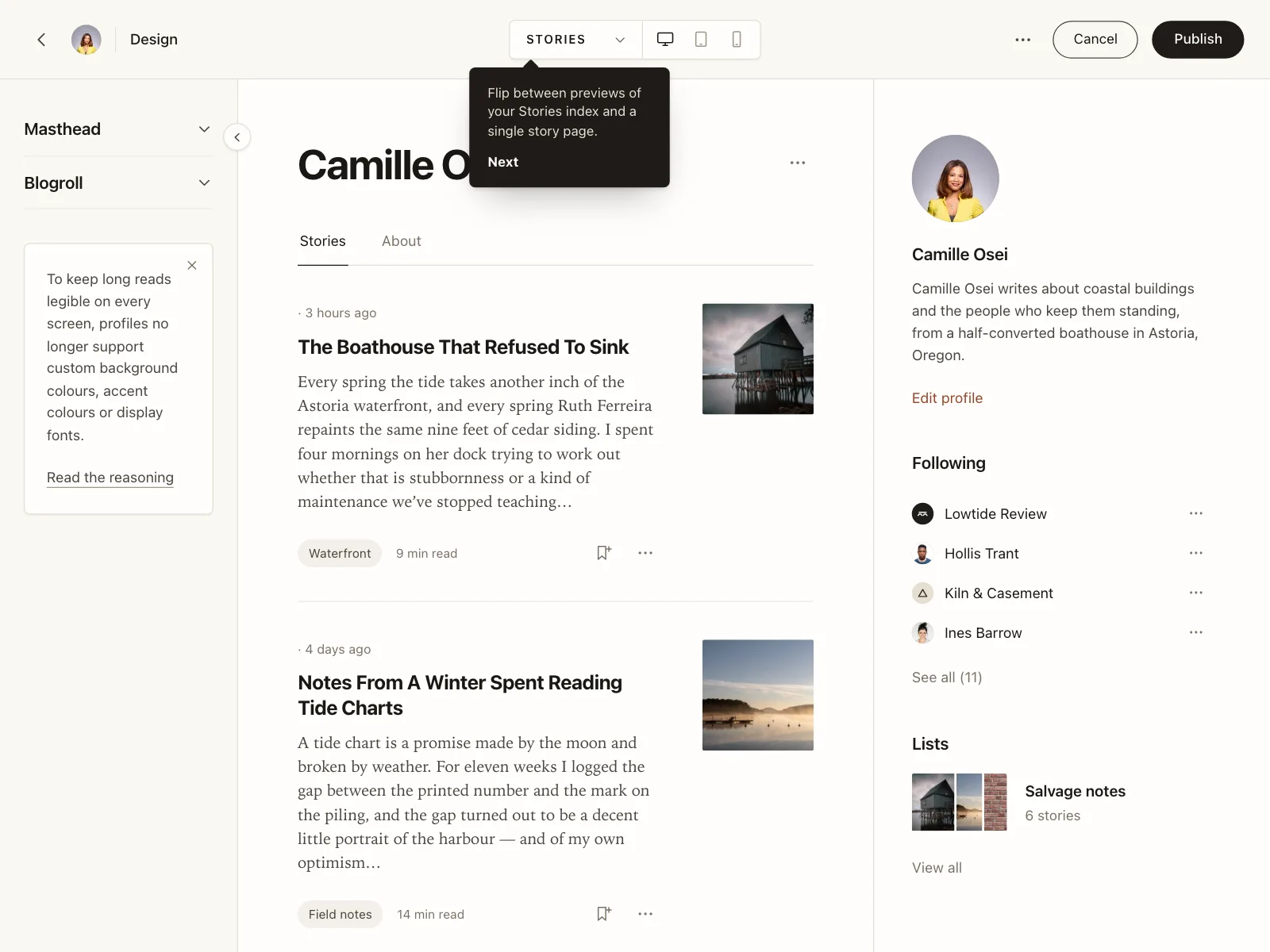The width and height of the screenshot is (1270, 952).
Task: Click the Waterfront tag
Action: pos(340,554)
